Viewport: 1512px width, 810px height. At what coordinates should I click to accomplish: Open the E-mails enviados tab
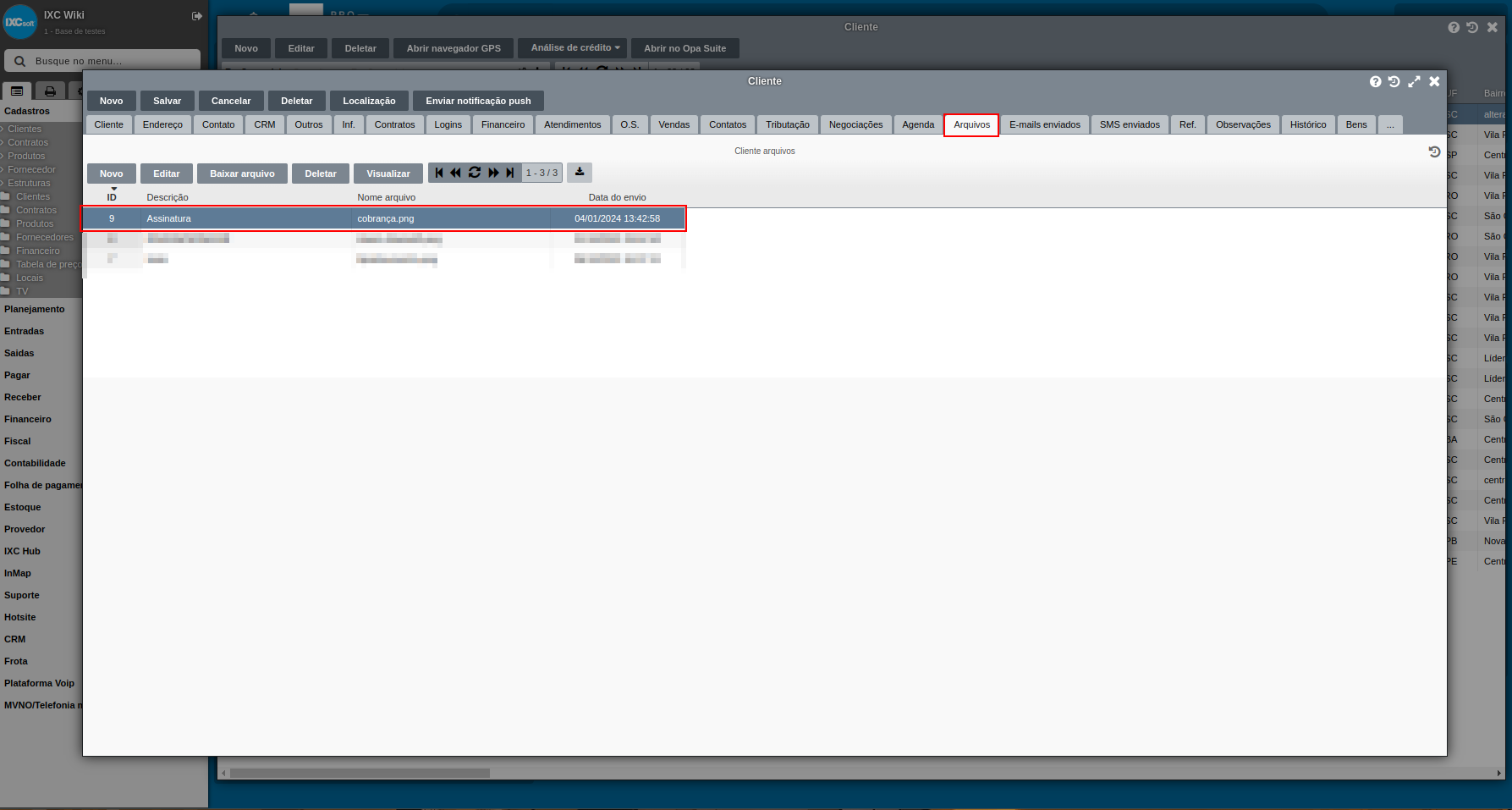click(1044, 124)
